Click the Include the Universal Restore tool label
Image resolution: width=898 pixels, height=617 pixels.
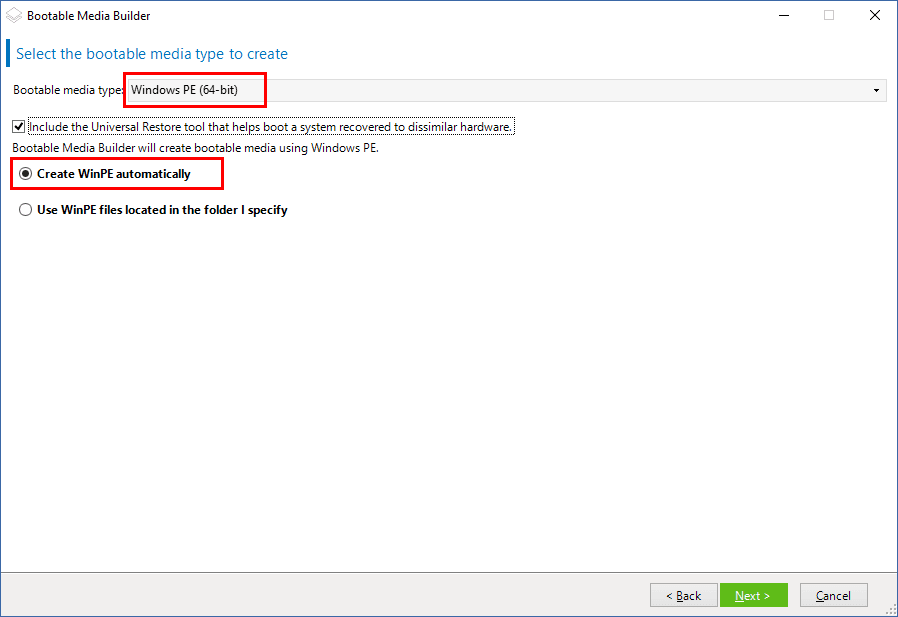pos(270,127)
